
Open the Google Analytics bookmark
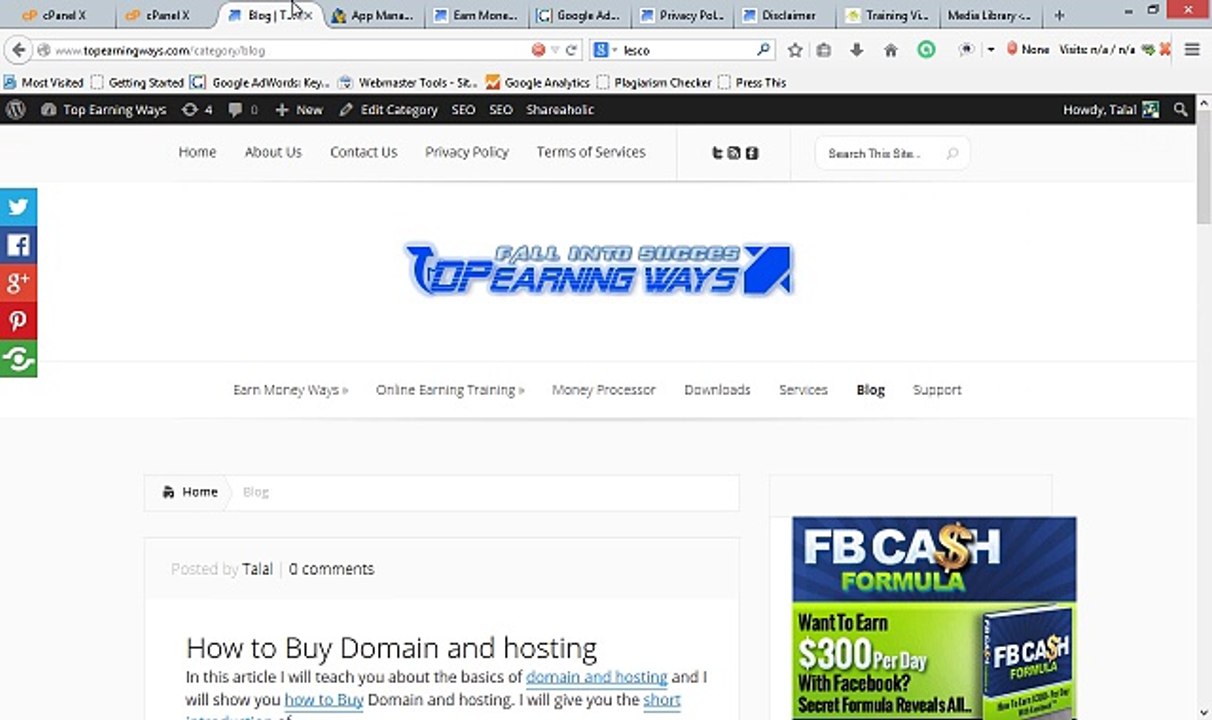(x=537, y=82)
